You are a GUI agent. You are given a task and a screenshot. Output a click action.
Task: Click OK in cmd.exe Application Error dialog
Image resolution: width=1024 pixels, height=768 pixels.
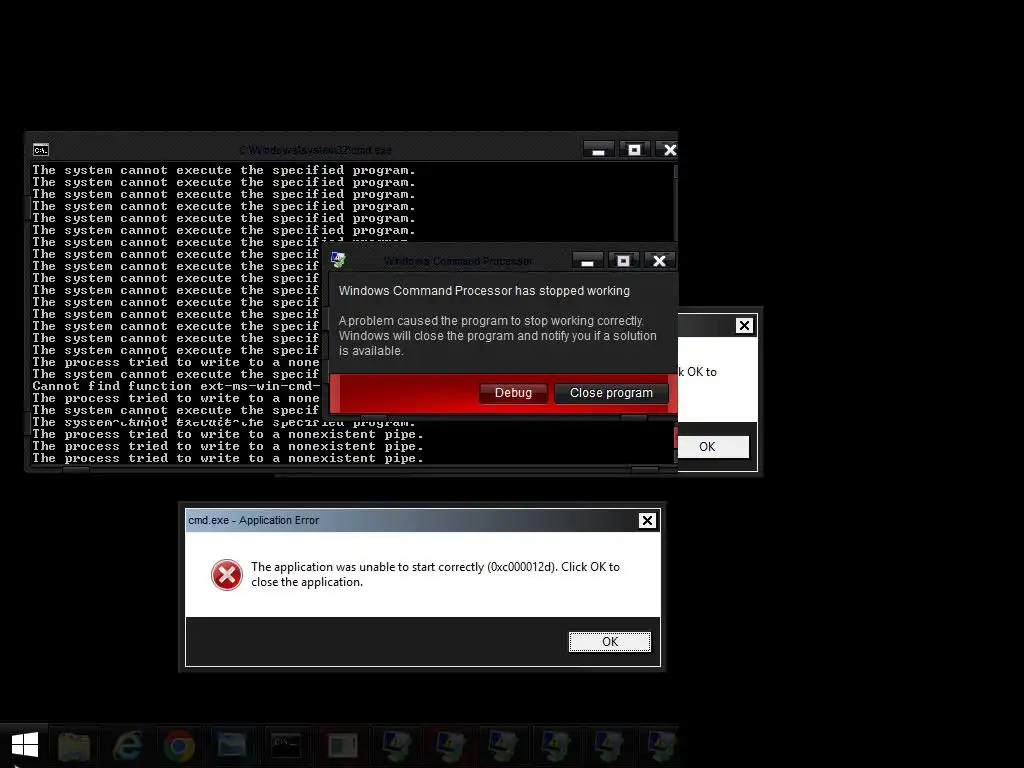coord(609,641)
